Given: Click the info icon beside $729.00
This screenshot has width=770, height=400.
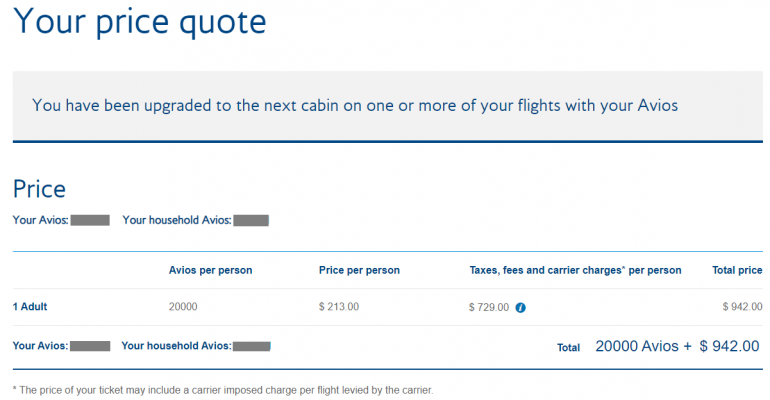Looking at the screenshot, I should pos(520,307).
